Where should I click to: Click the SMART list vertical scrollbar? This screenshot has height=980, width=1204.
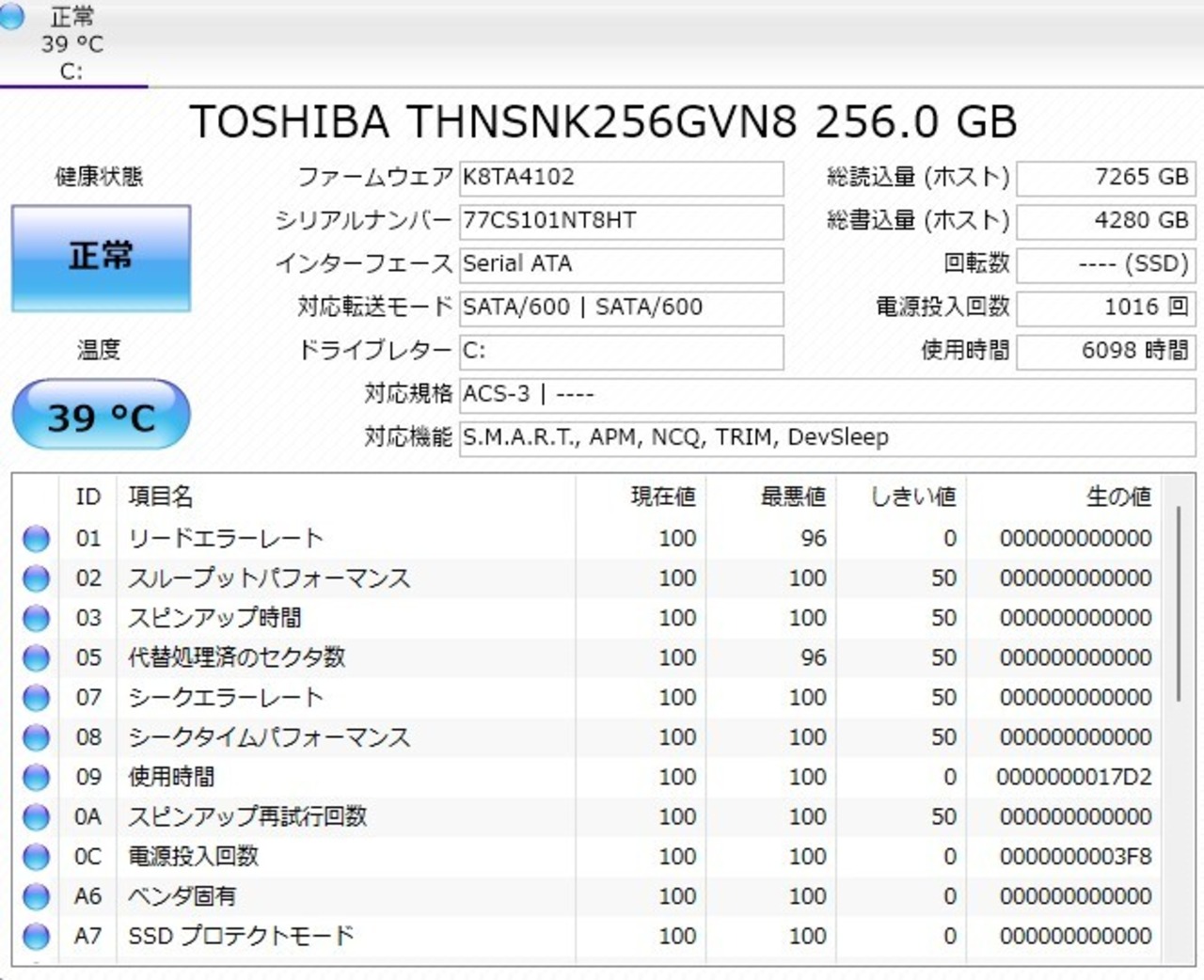(x=1179, y=604)
